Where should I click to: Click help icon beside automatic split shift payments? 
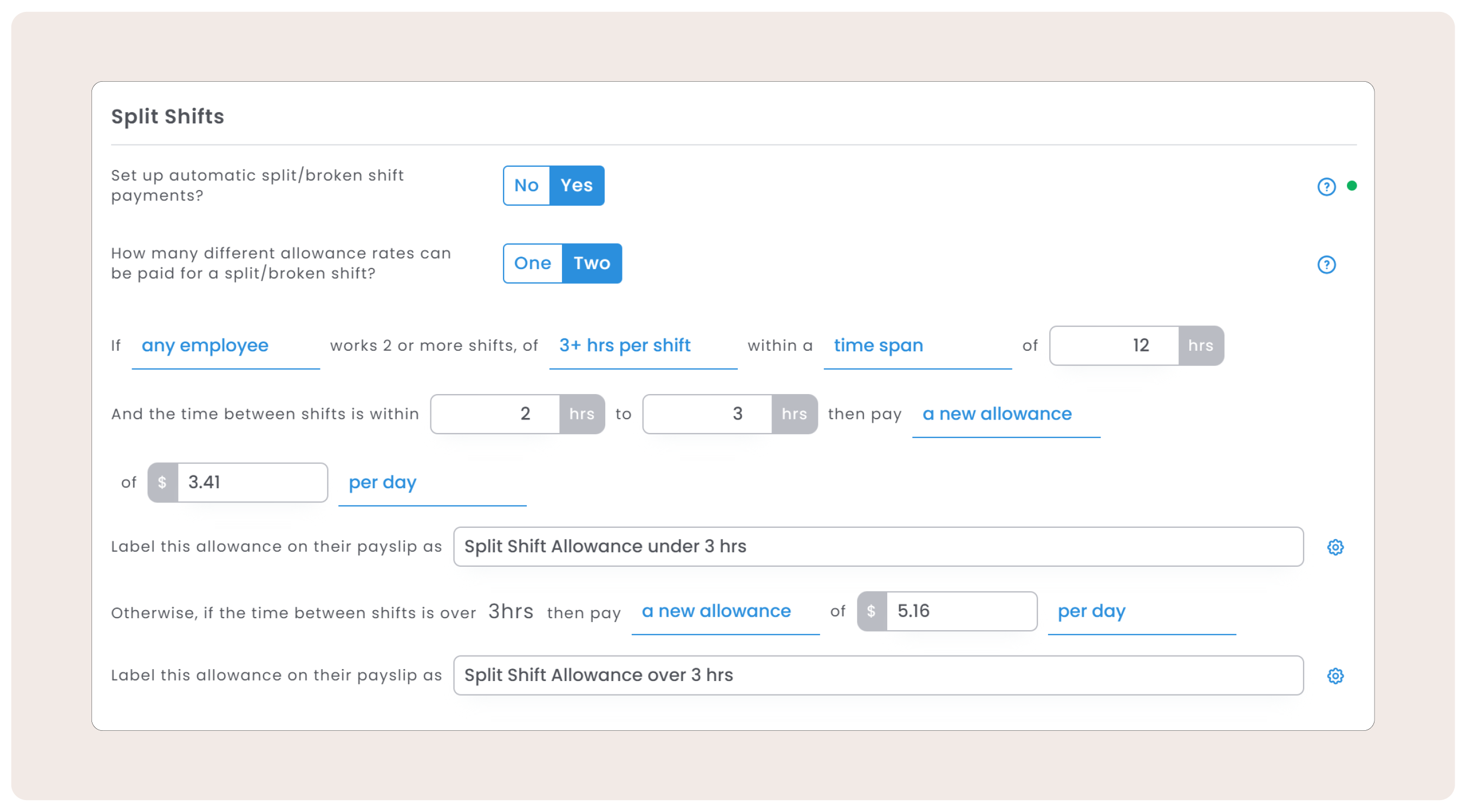(x=1326, y=187)
